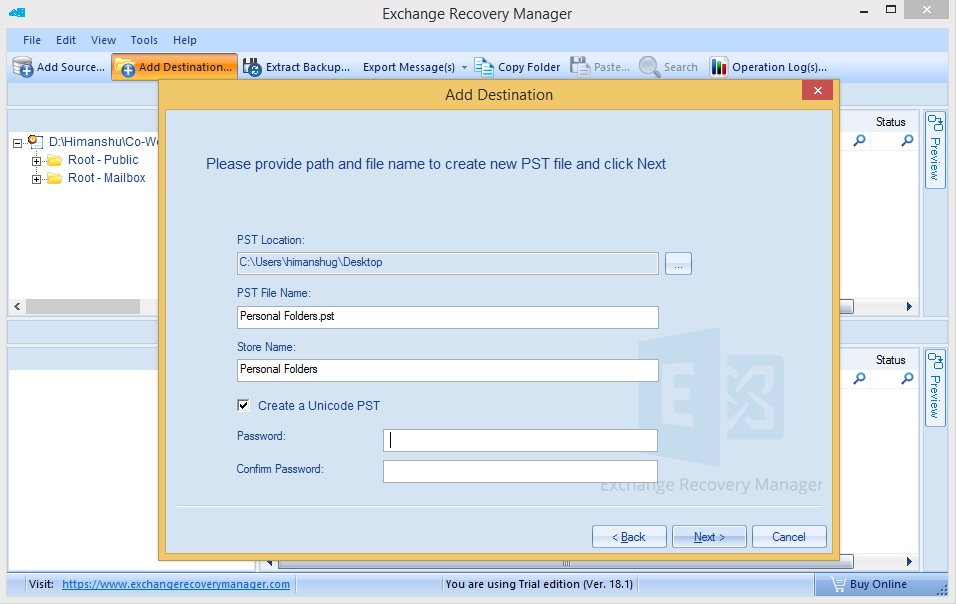Click upper pane right search magnifier icon
The image size is (956, 604).
pos(907,141)
